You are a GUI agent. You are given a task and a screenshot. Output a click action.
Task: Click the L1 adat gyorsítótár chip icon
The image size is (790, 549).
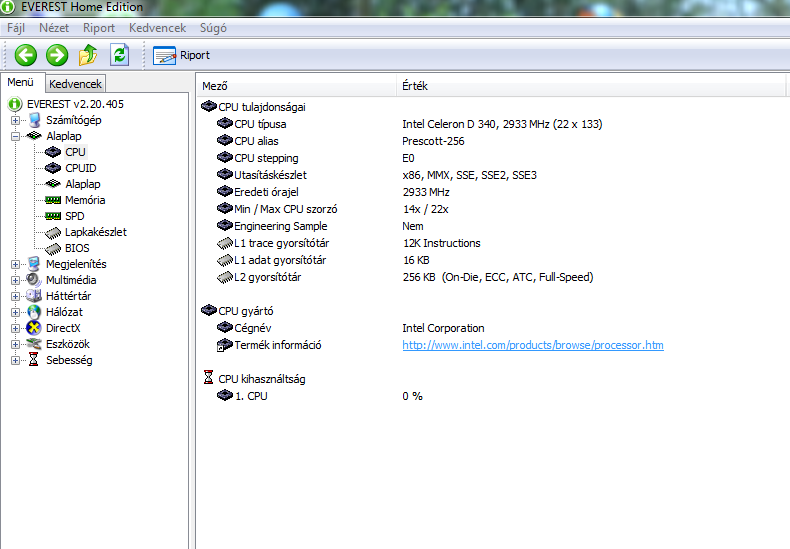pyautogui.click(x=225, y=260)
